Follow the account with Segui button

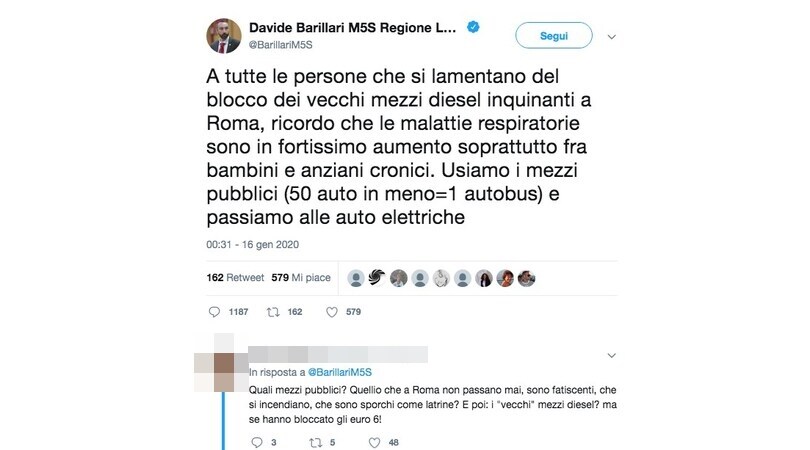click(x=554, y=36)
